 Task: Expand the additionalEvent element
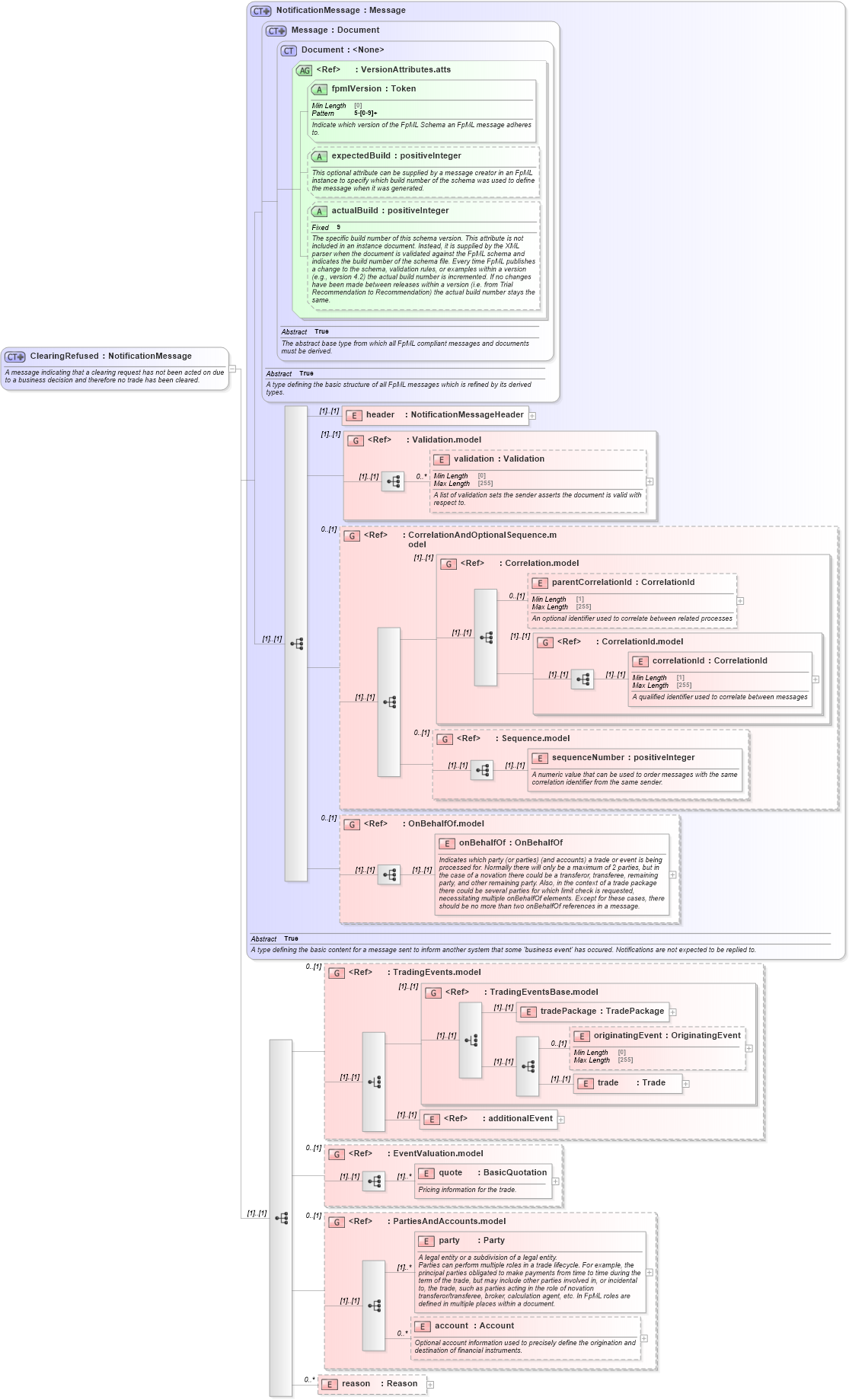tap(561, 1120)
